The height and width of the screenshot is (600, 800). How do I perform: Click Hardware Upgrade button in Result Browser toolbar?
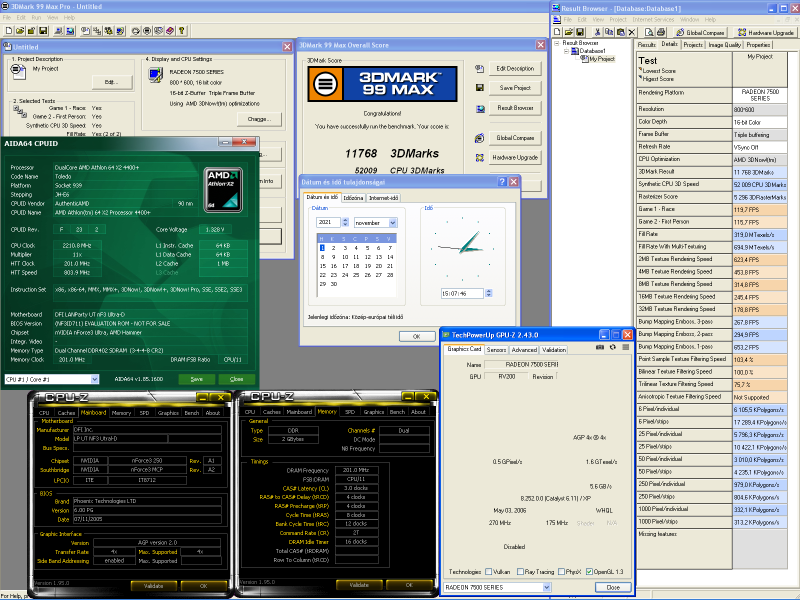(x=765, y=32)
